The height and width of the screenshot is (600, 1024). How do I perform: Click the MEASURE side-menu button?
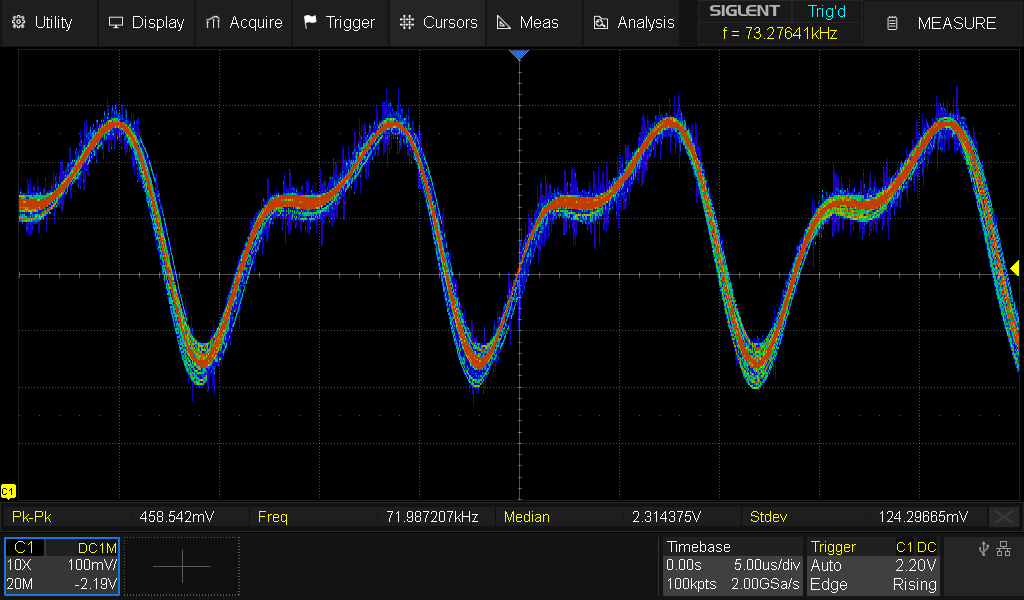(943, 23)
